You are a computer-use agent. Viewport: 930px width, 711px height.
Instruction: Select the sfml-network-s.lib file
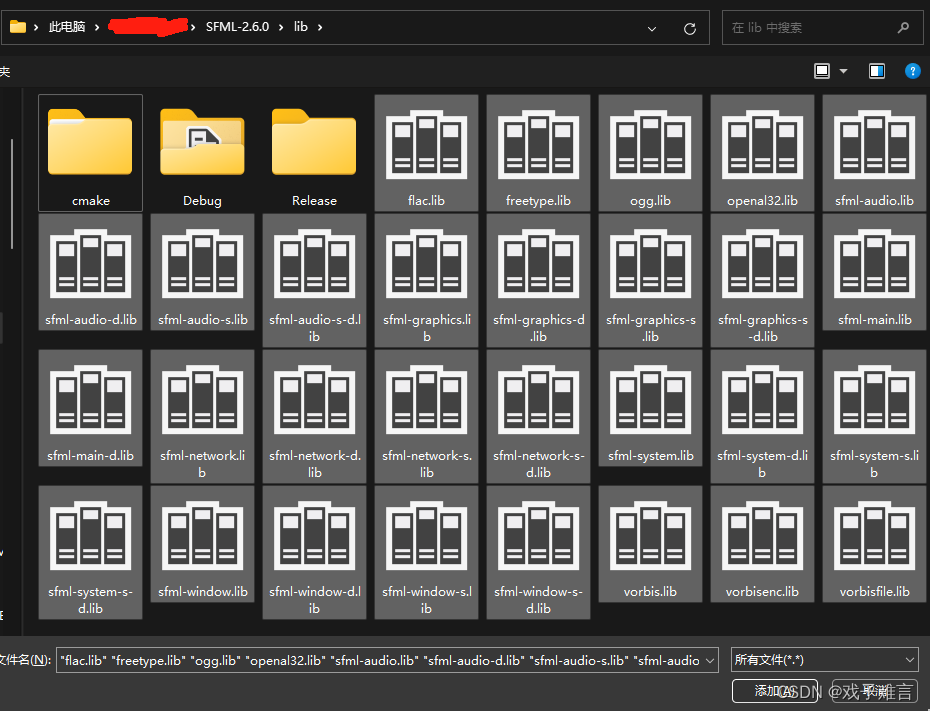tap(426, 416)
